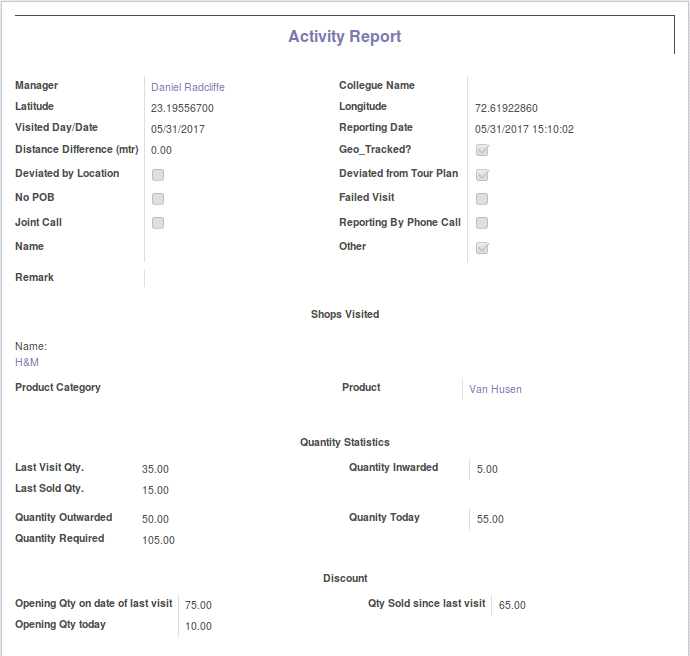
Task: Click the Product Category label
Action: pyautogui.click(x=58, y=387)
